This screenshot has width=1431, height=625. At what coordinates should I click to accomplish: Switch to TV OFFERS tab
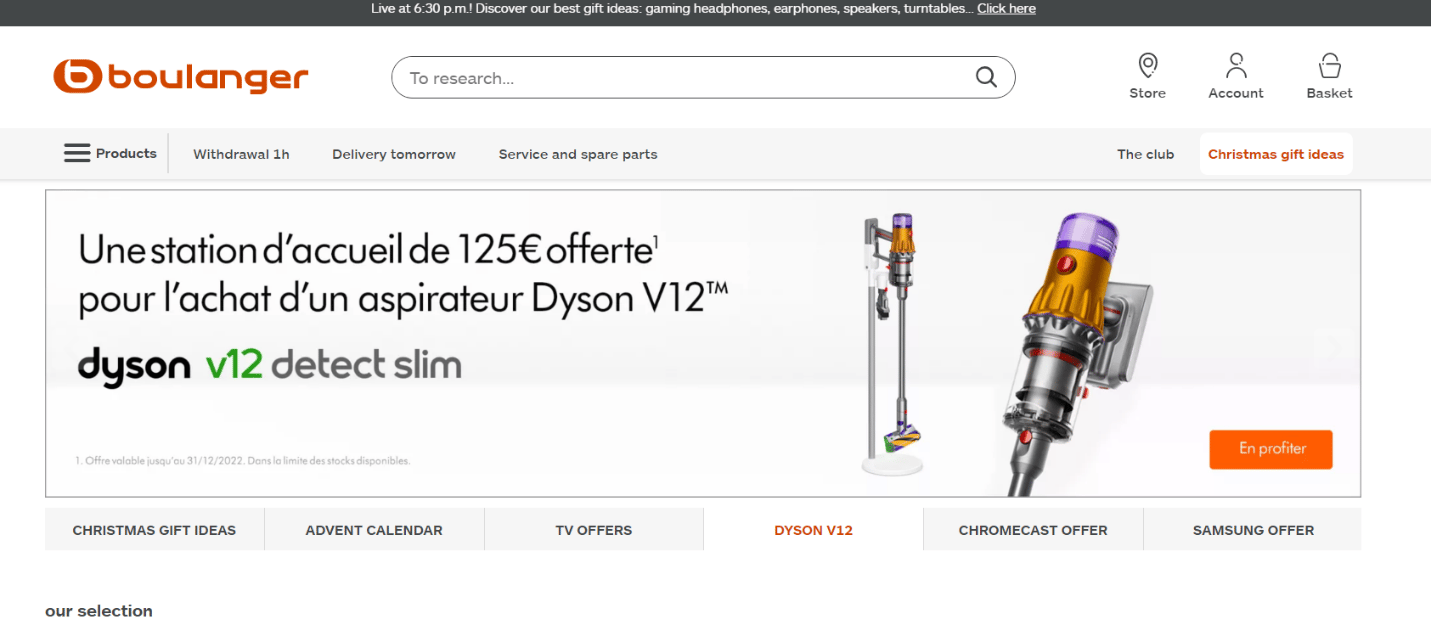pyautogui.click(x=594, y=530)
